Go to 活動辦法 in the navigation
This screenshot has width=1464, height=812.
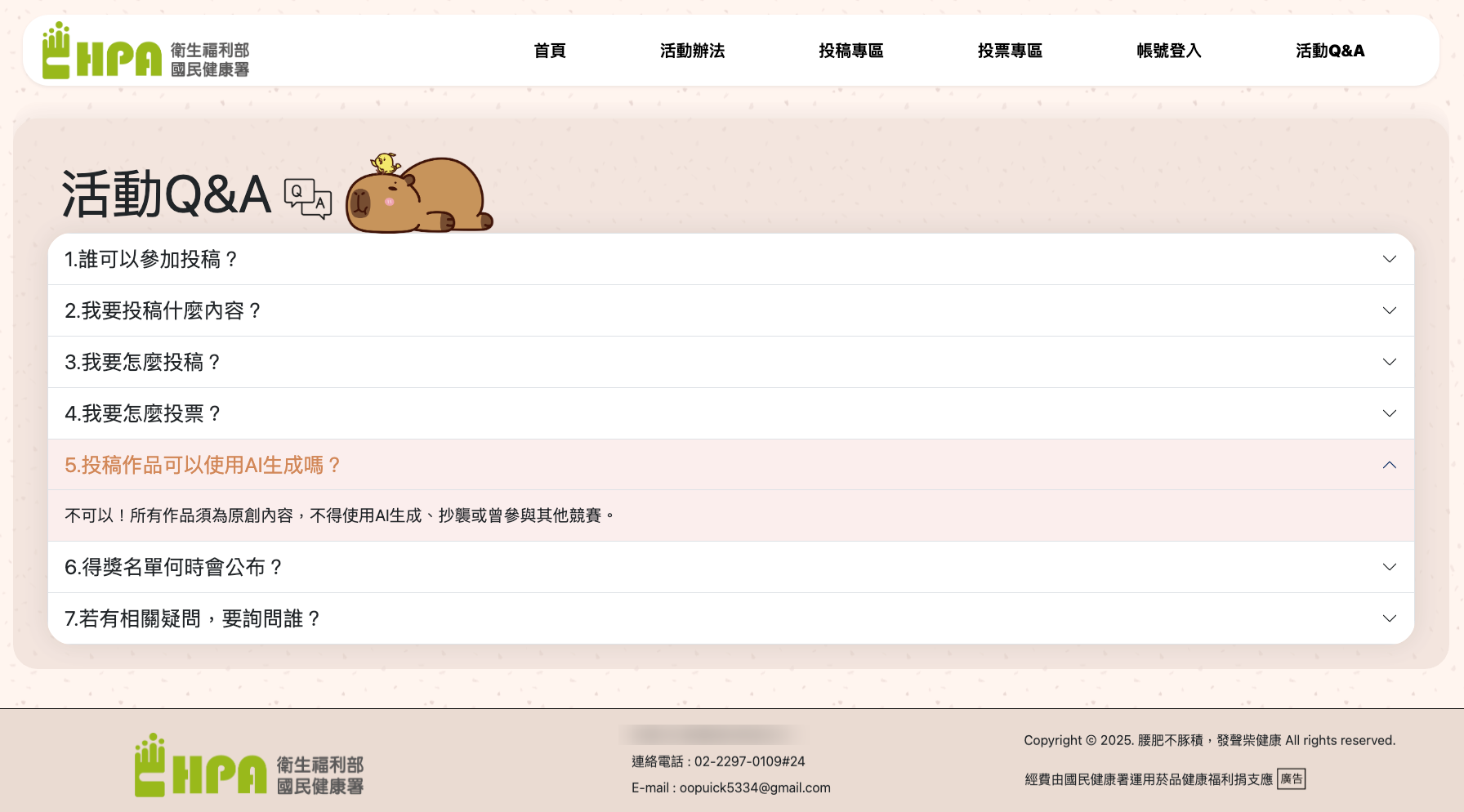coord(692,51)
